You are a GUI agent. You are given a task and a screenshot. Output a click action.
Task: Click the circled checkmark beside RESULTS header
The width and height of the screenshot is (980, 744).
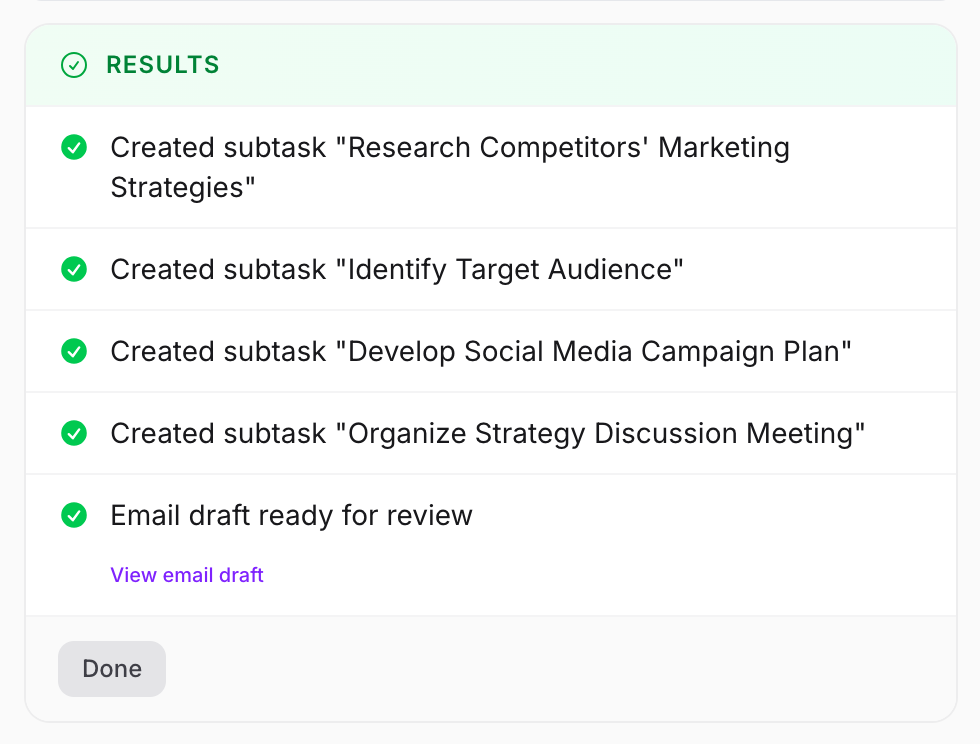(x=74, y=65)
